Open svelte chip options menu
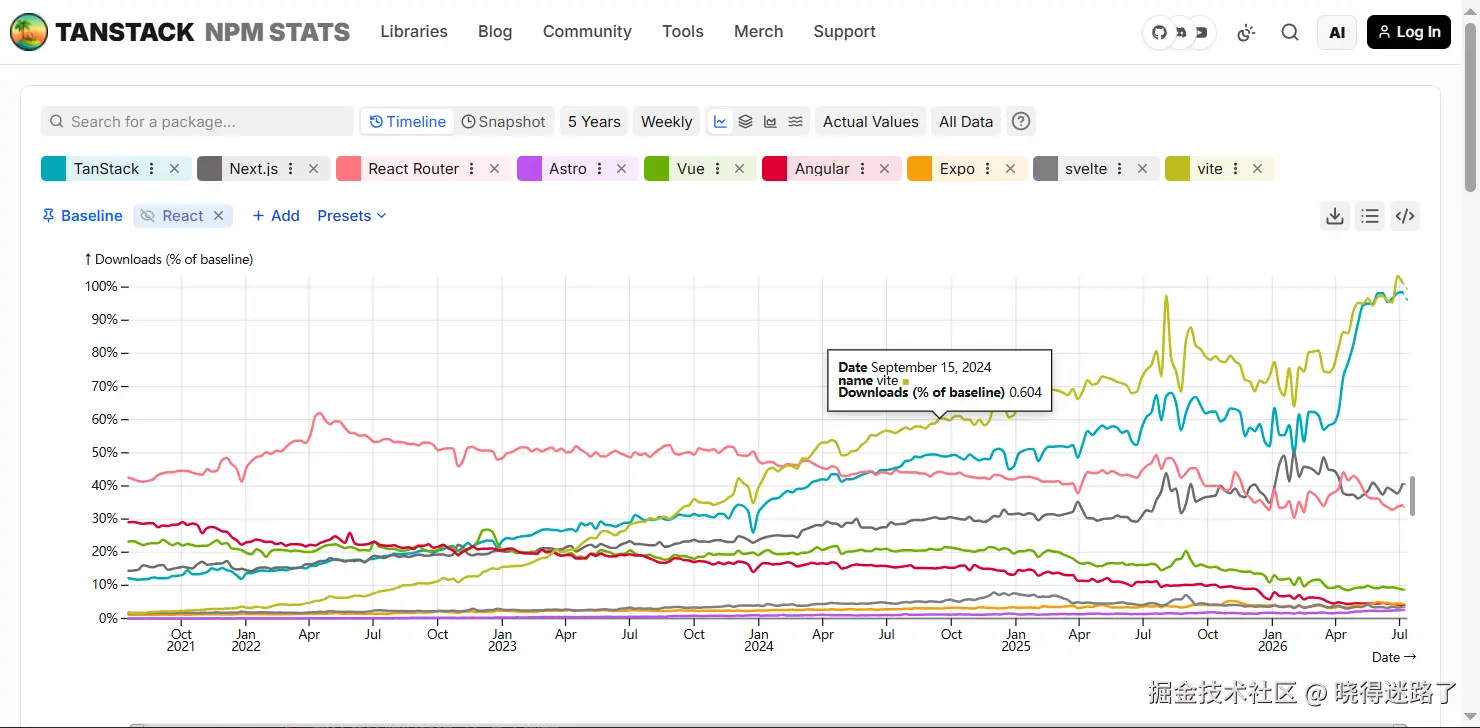 (1120, 169)
